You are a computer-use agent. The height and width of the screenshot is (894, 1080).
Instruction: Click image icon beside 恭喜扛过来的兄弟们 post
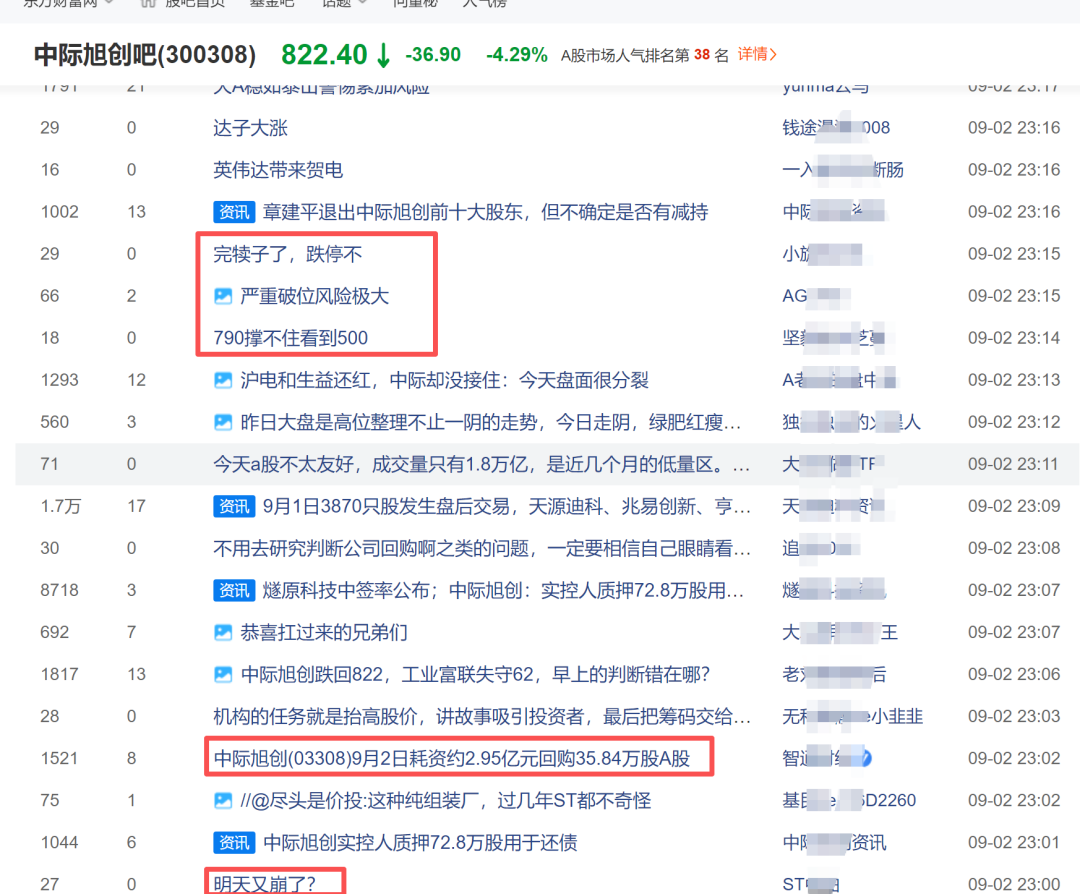click(222, 632)
